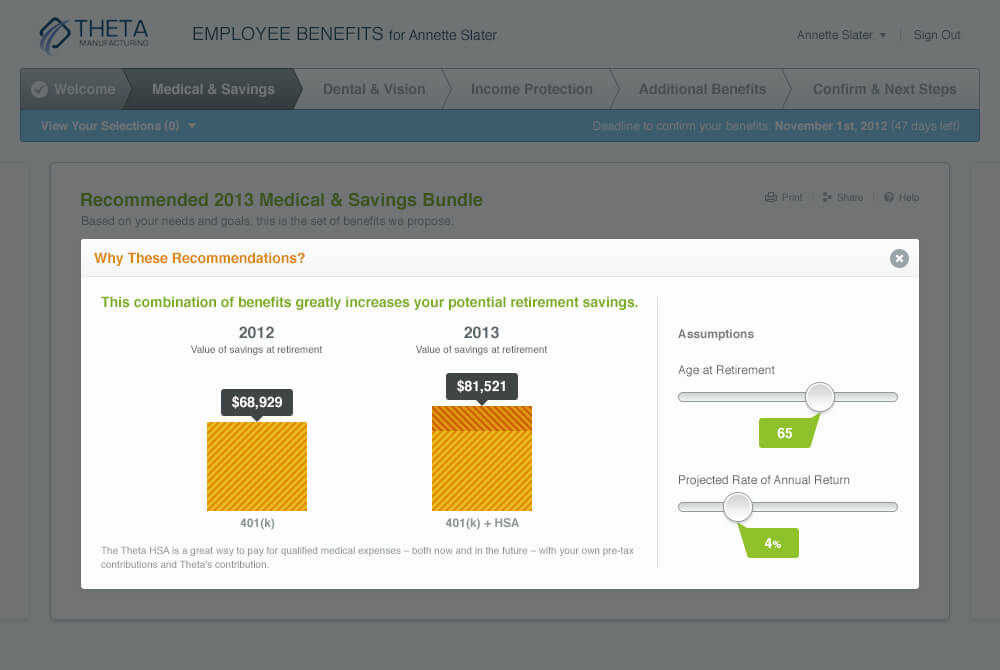Screen dimensions: 1000x670
Task: Click the 2012 401(k) savings bar
Action: (257, 467)
